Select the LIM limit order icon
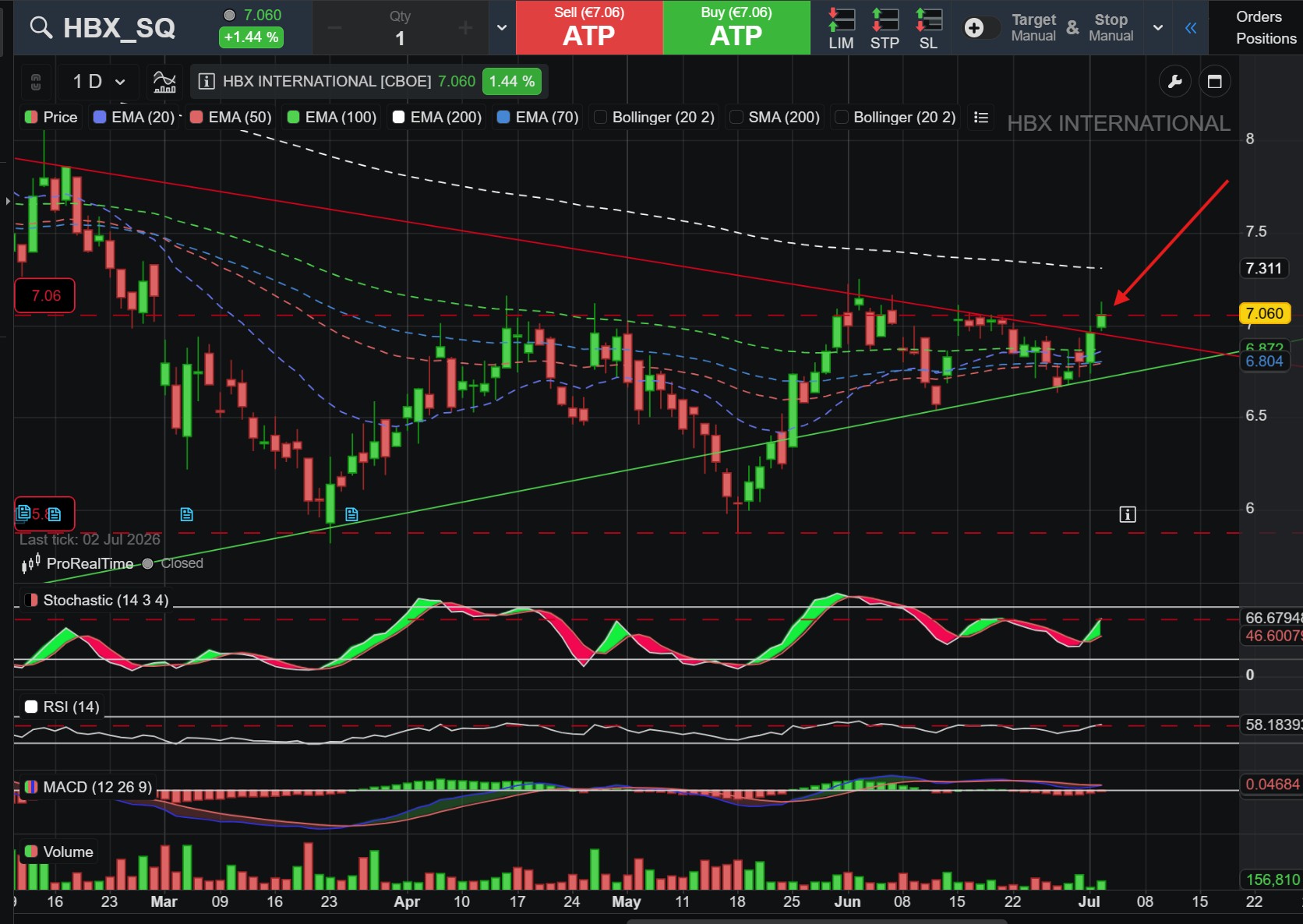The height and width of the screenshot is (924, 1303). point(841,28)
